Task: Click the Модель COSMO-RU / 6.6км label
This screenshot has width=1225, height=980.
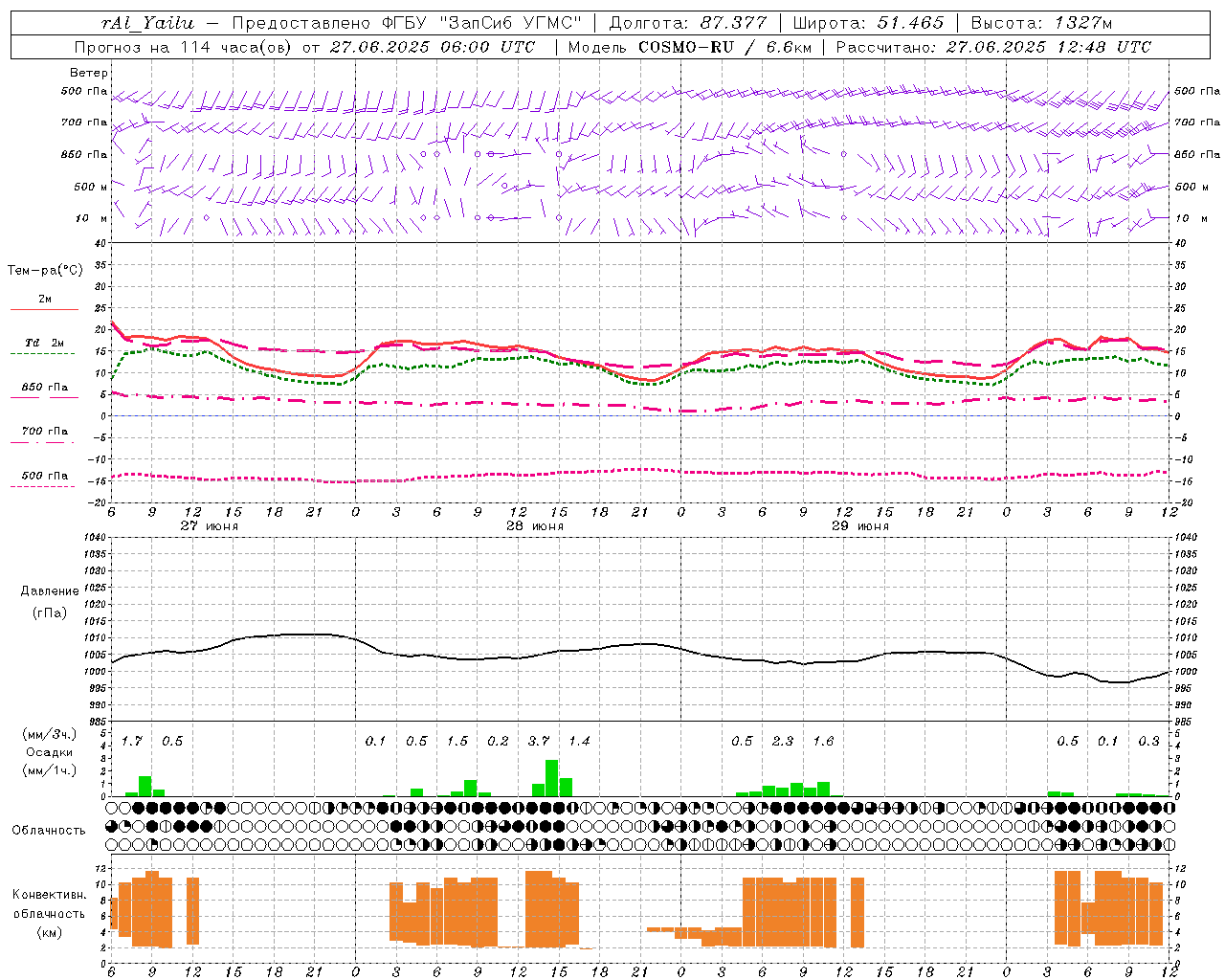Action: 688,47
